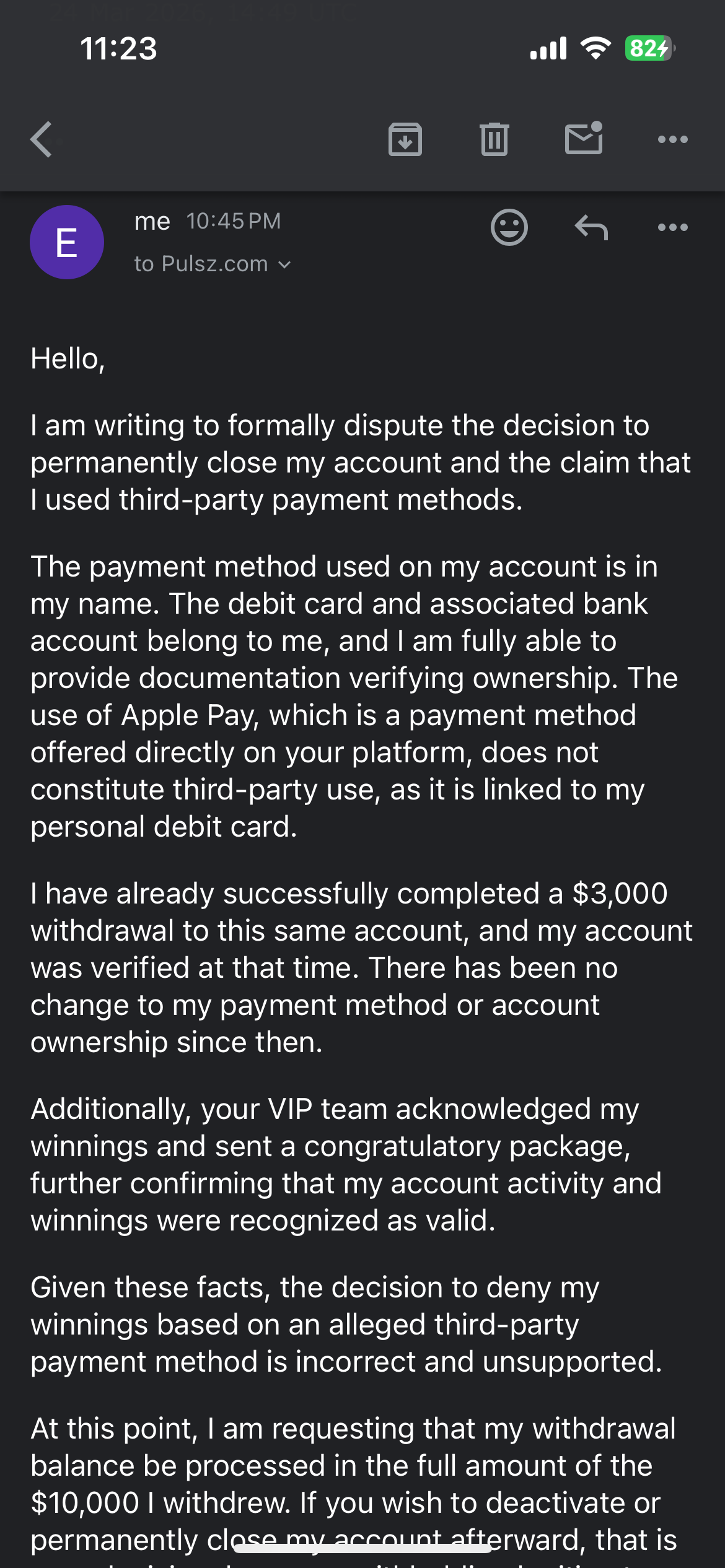Image resolution: width=725 pixels, height=1568 pixels.
Task: Tap the 11:23 clock in the status bar
Action: pos(118,48)
